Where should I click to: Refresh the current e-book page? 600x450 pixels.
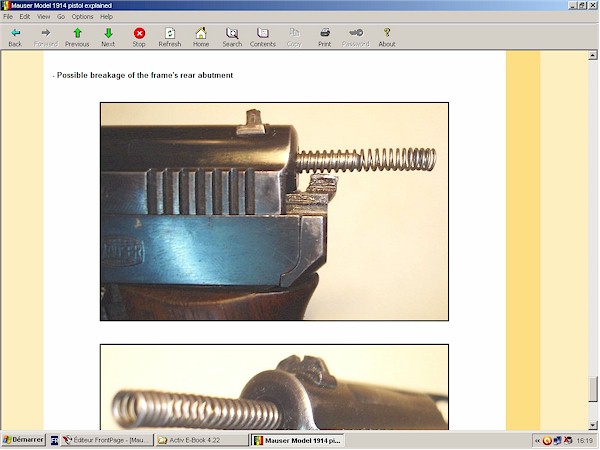pos(170,37)
